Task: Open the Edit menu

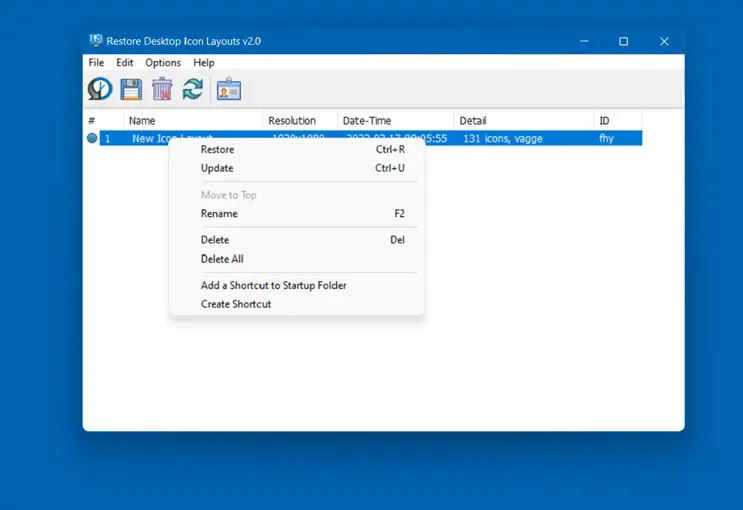Action: (x=125, y=63)
